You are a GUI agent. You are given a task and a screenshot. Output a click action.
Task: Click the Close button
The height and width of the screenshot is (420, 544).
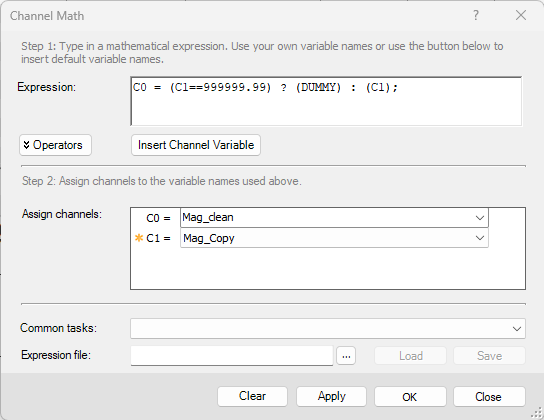point(489,396)
